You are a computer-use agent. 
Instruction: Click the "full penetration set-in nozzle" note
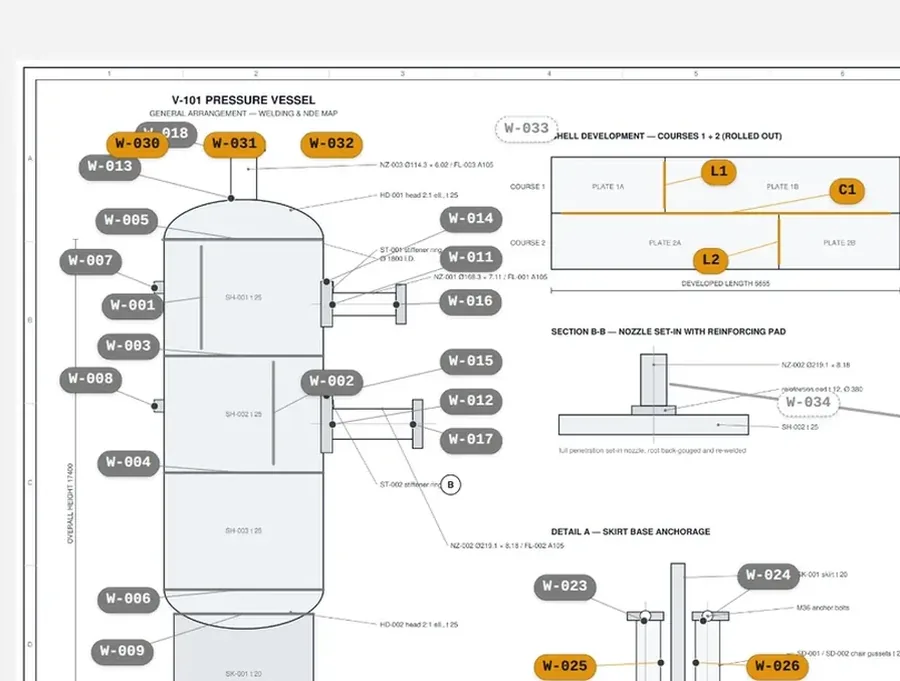point(652,451)
